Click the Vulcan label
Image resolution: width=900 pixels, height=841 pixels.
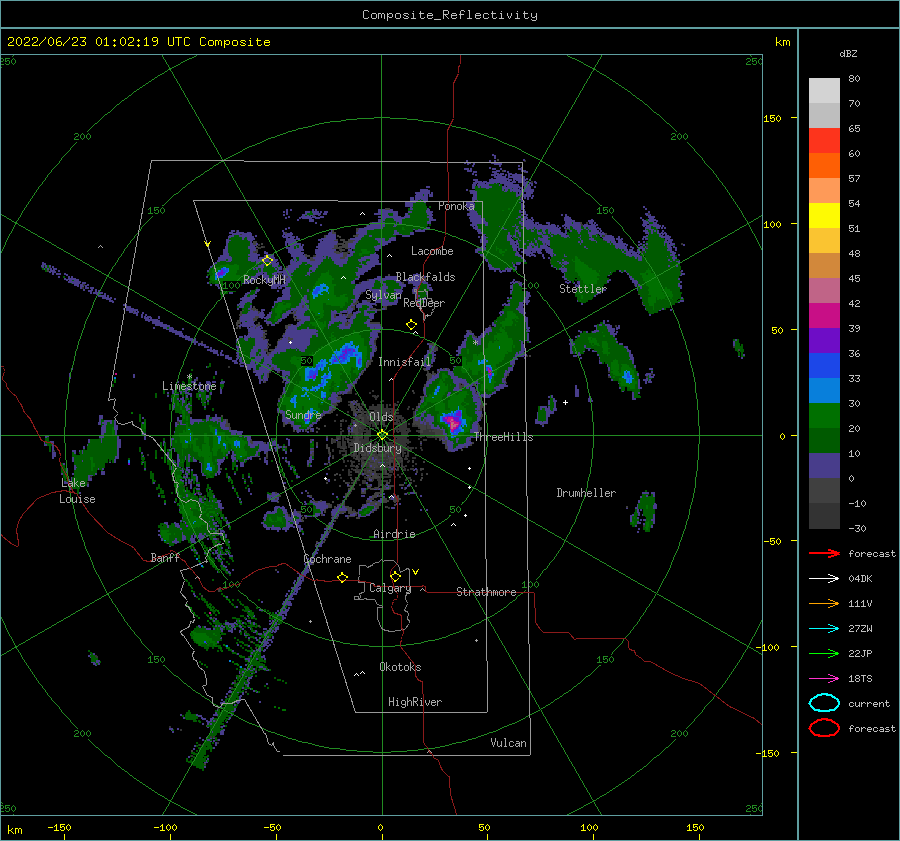[508, 743]
